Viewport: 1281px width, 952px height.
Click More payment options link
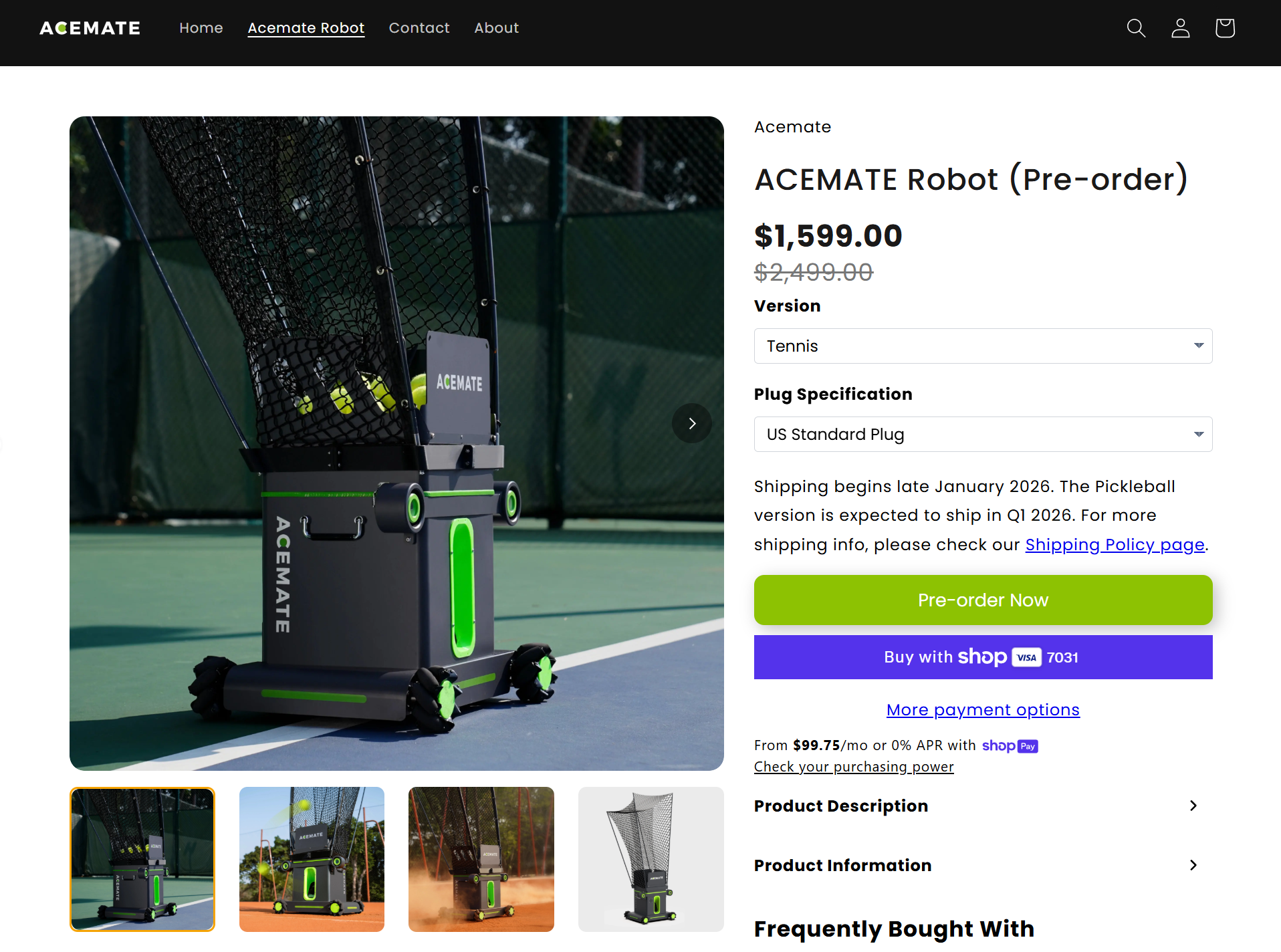point(983,709)
